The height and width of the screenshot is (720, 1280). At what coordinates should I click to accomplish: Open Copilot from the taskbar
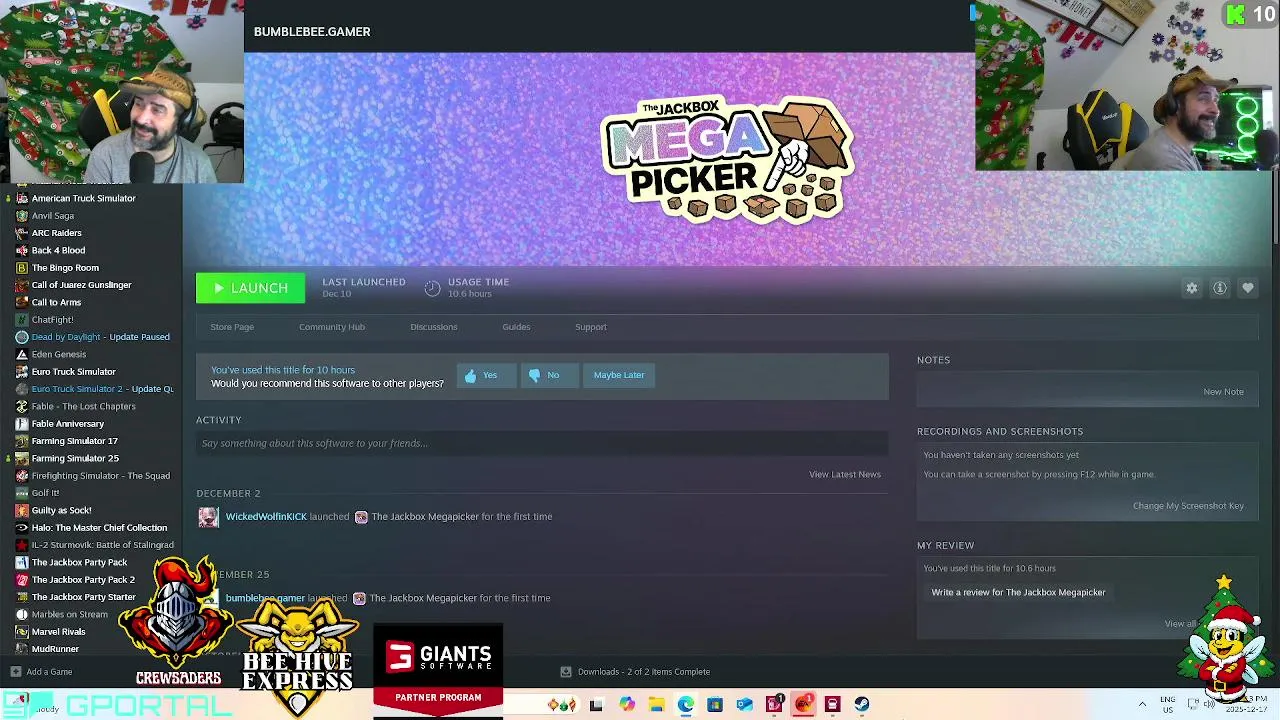click(x=627, y=705)
